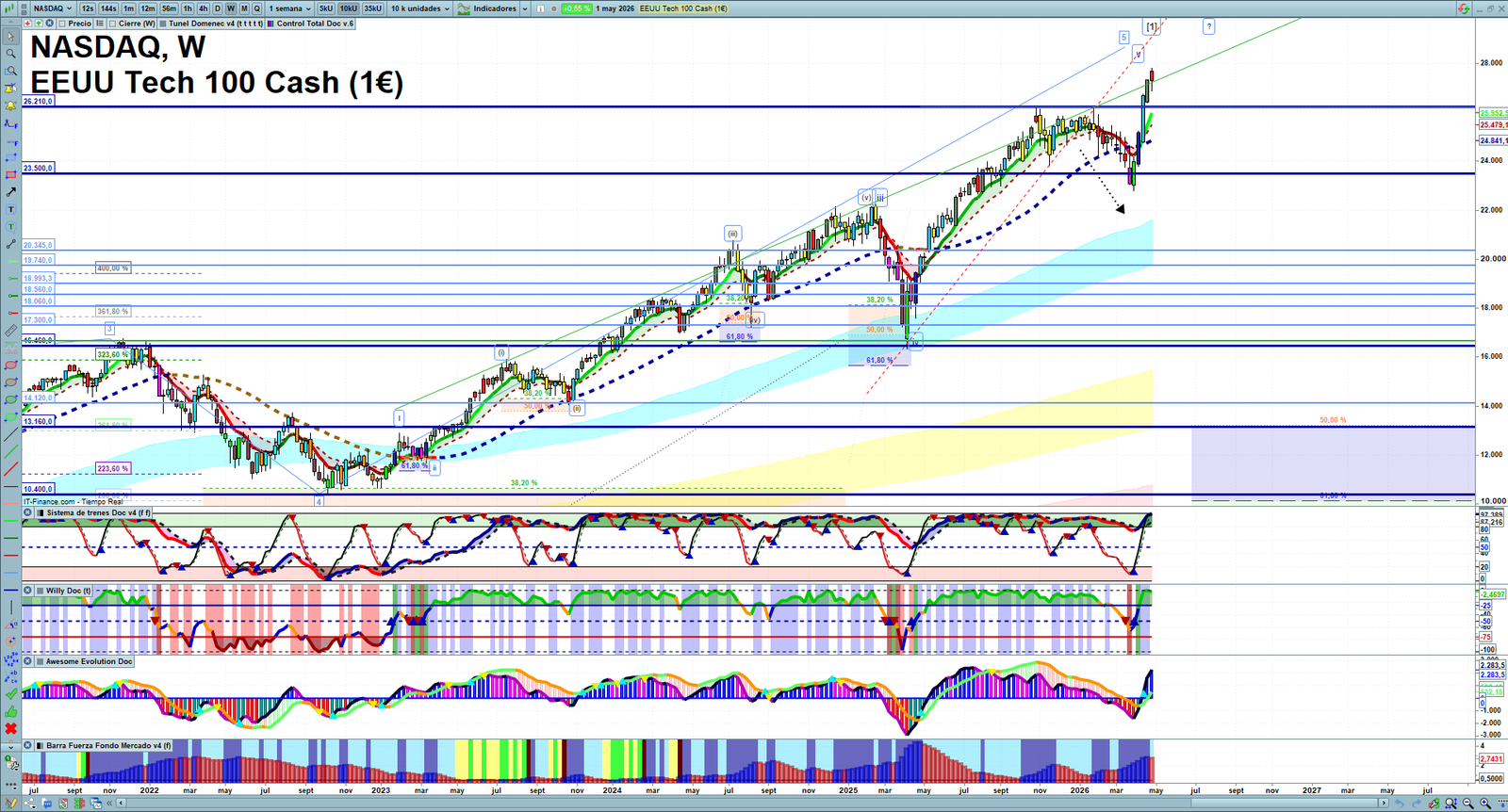Image resolution: width=1508 pixels, height=812 pixels.
Task: Click the 26.210,0 price level label
Action: click(x=39, y=101)
